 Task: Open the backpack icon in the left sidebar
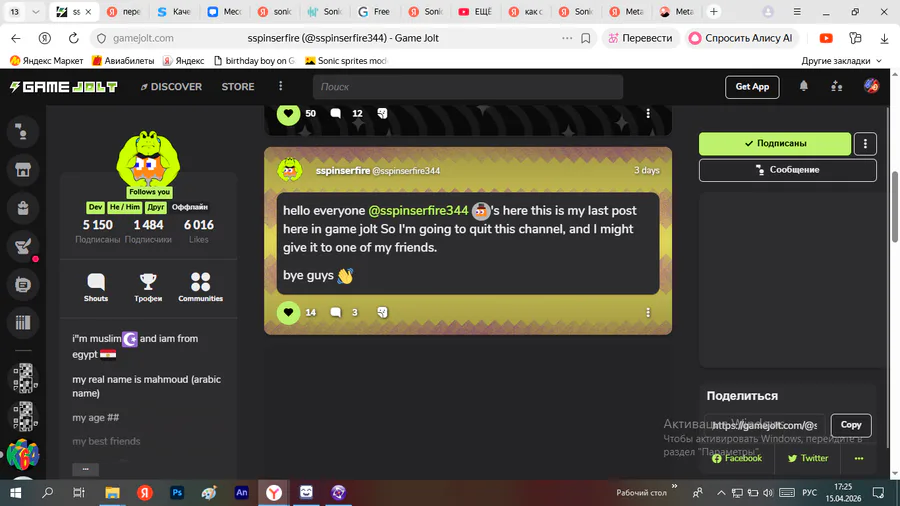click(23, 208)
